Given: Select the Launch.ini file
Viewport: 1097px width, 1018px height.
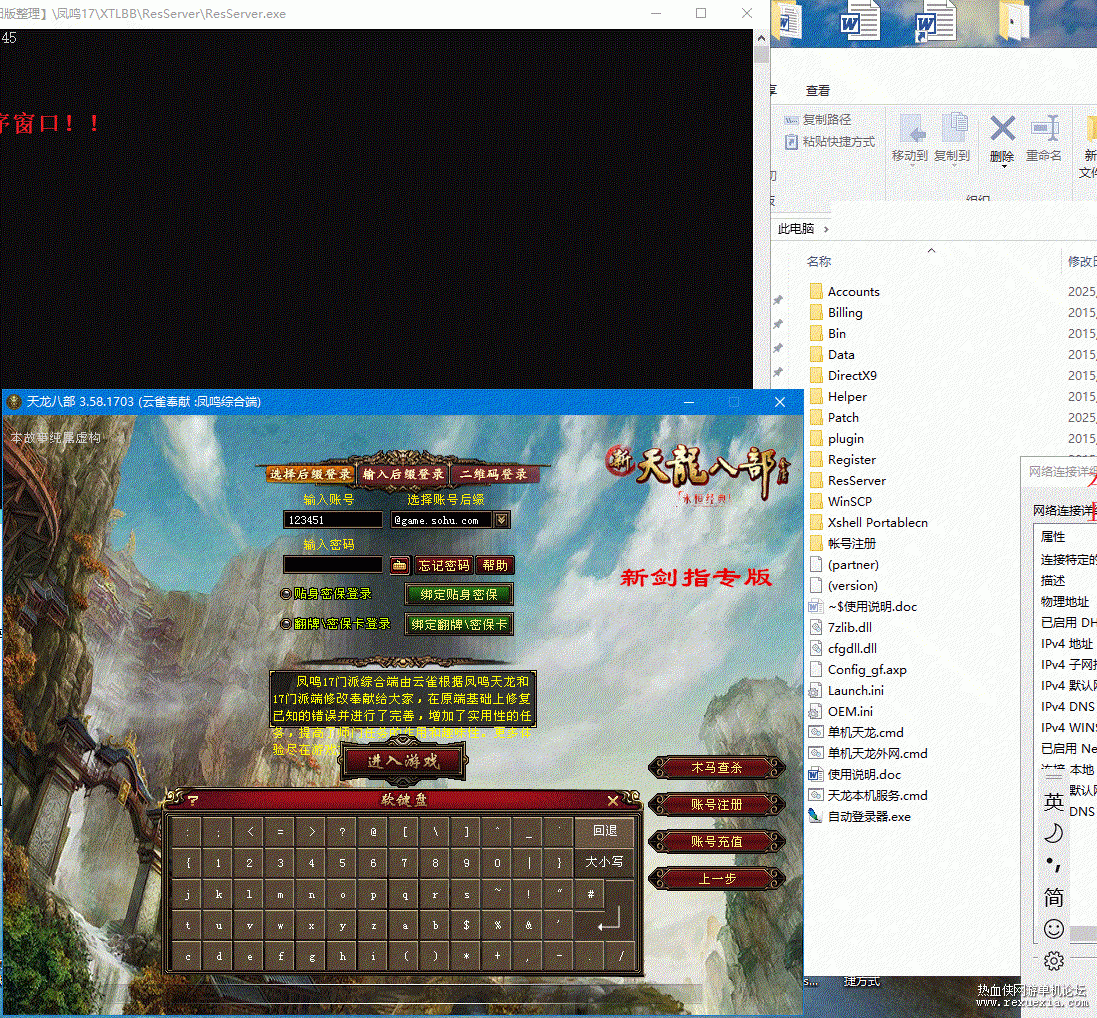Looking at the screenshot, I should (847, 691).
